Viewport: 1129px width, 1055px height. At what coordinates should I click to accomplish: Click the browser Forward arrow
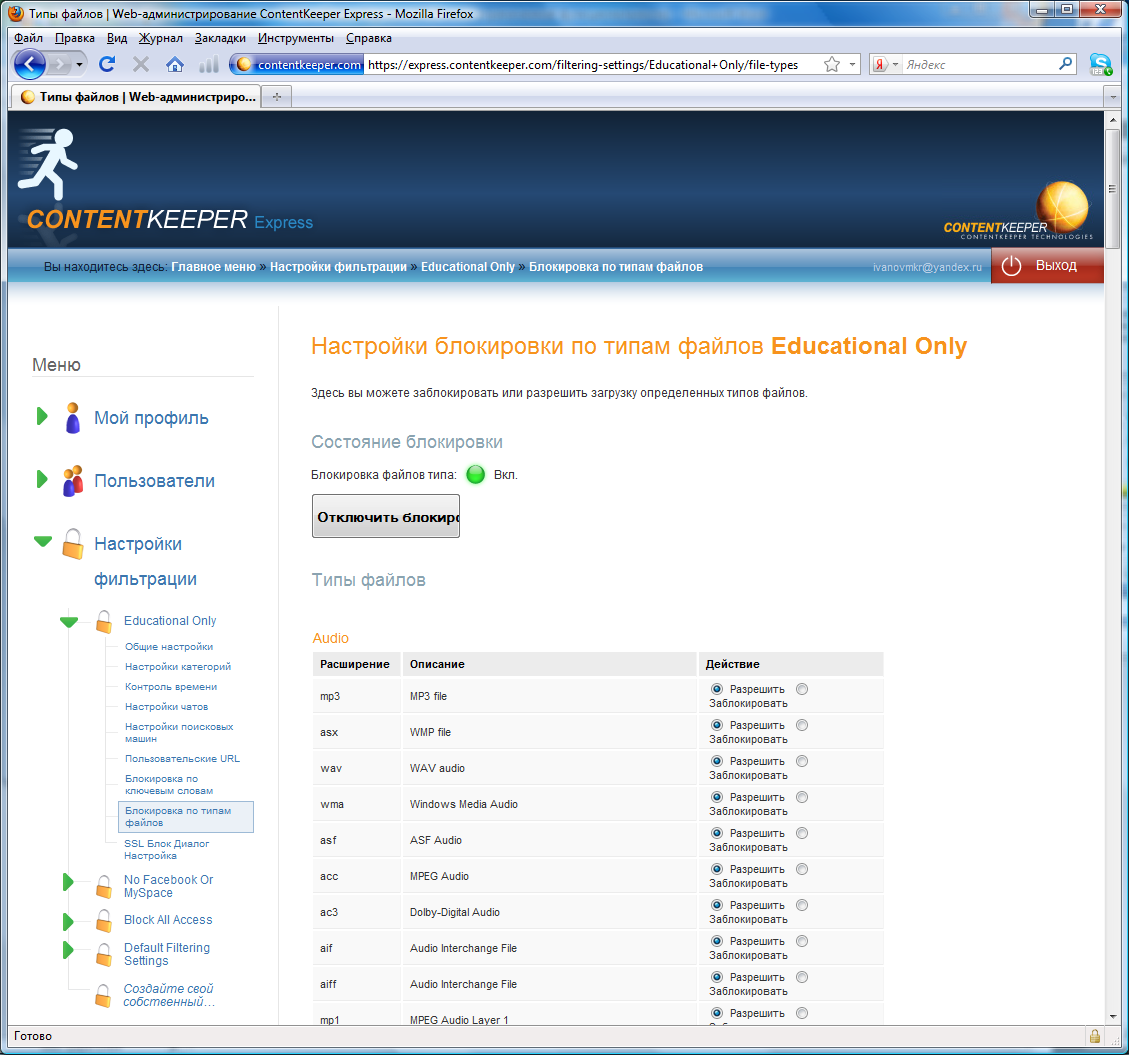point(60,65)
